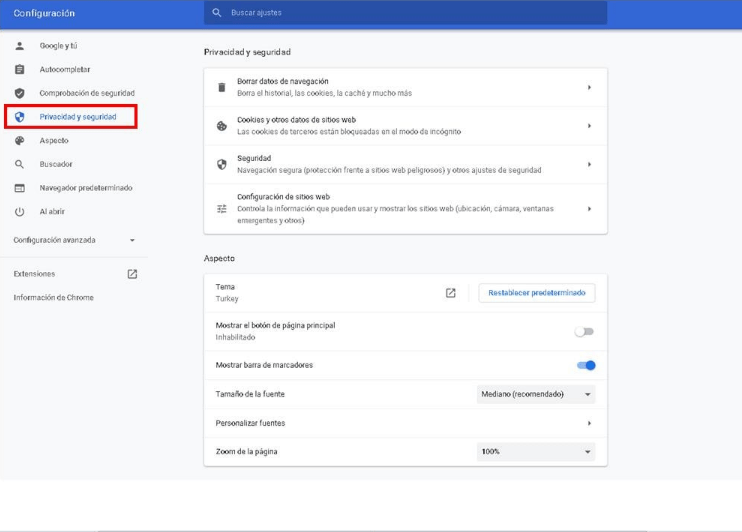Open Cookies y otros datos de sitios web
Viewport: 742px width, 532px height.
[406, 126]
